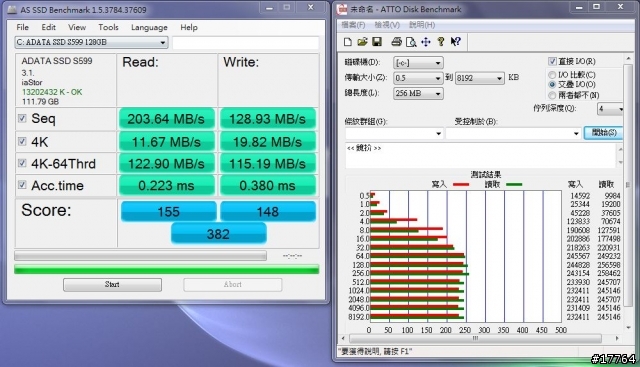
Task: Open the Edit menu in AS SSD
Action: [x=49, y=27]
